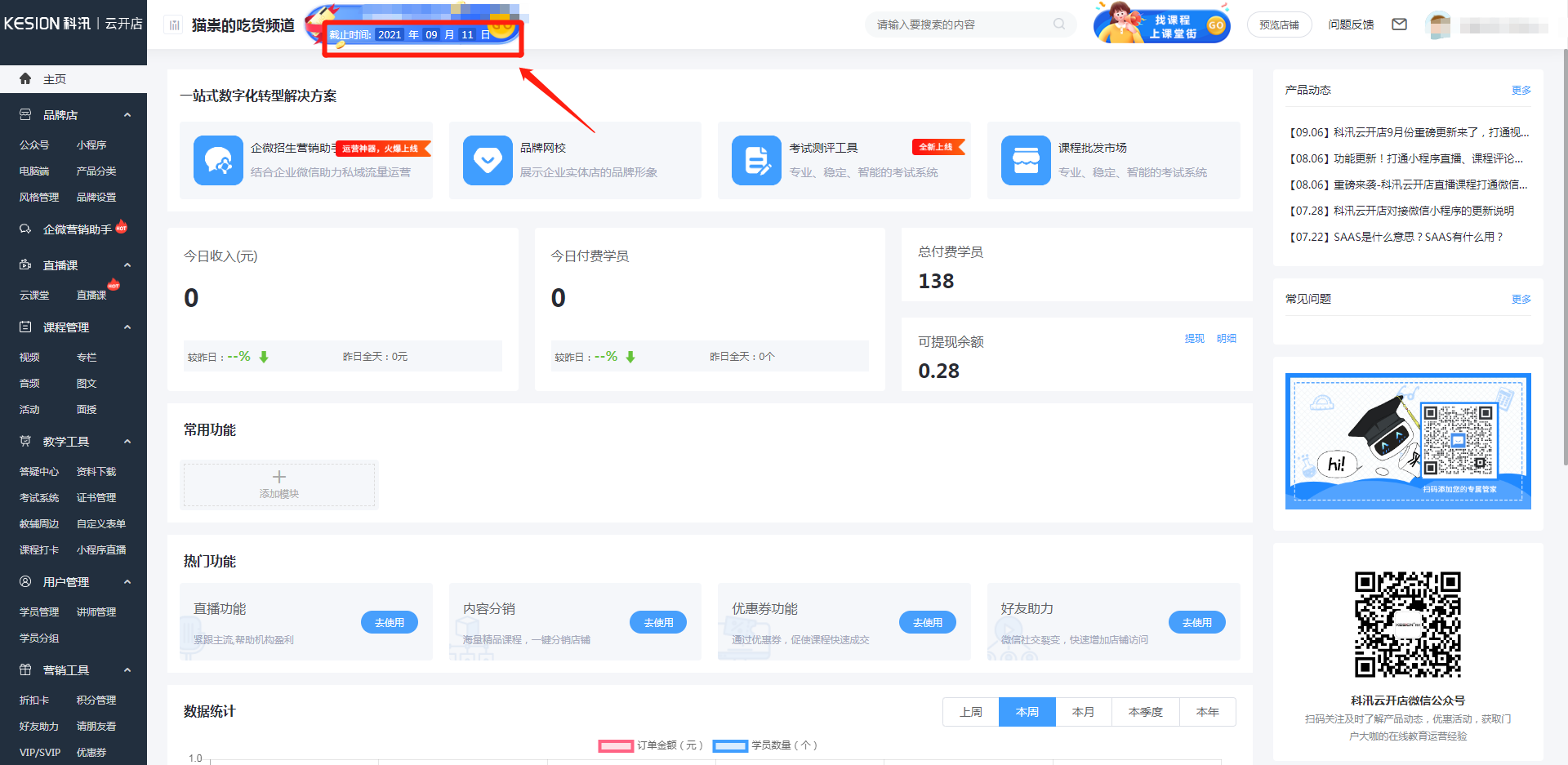
Task: Click the home icon next to 主页
Action: (x=25, y=79)
